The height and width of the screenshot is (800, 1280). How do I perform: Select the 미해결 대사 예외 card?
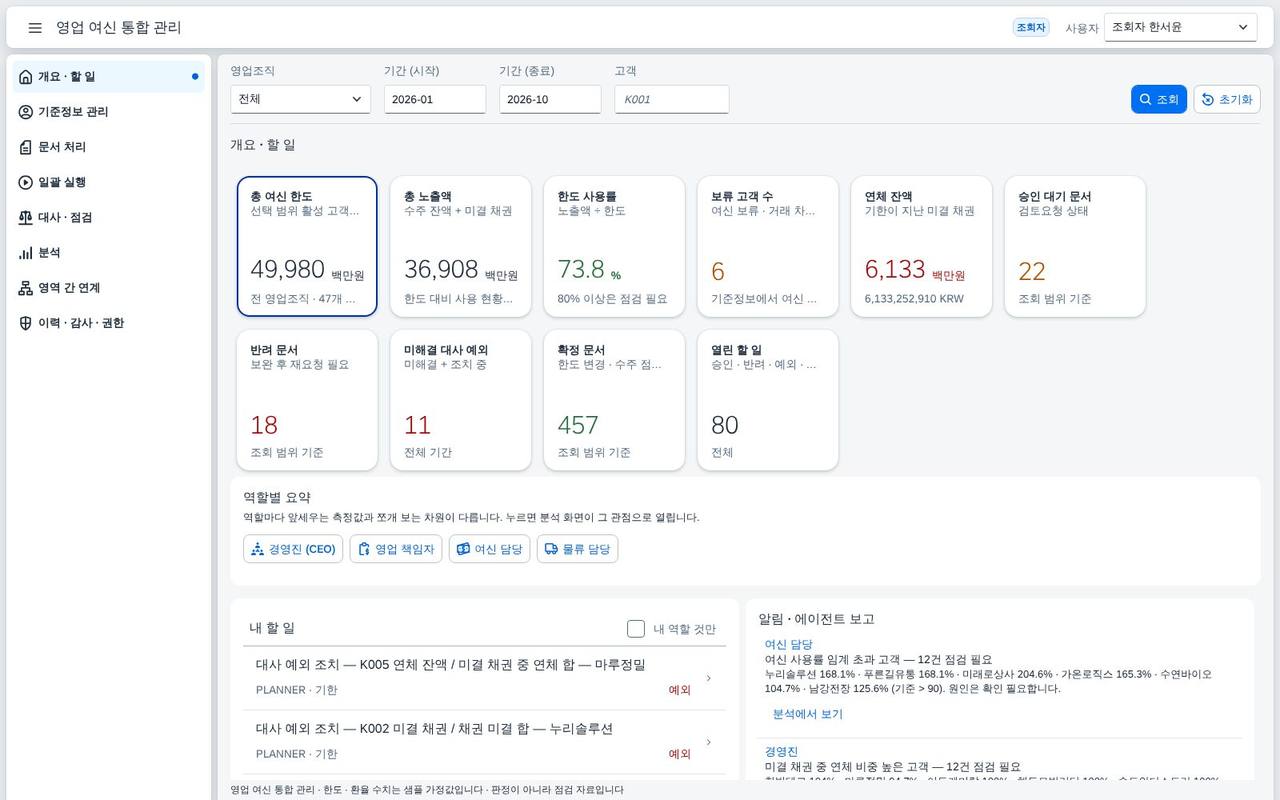tap(461, 400)
